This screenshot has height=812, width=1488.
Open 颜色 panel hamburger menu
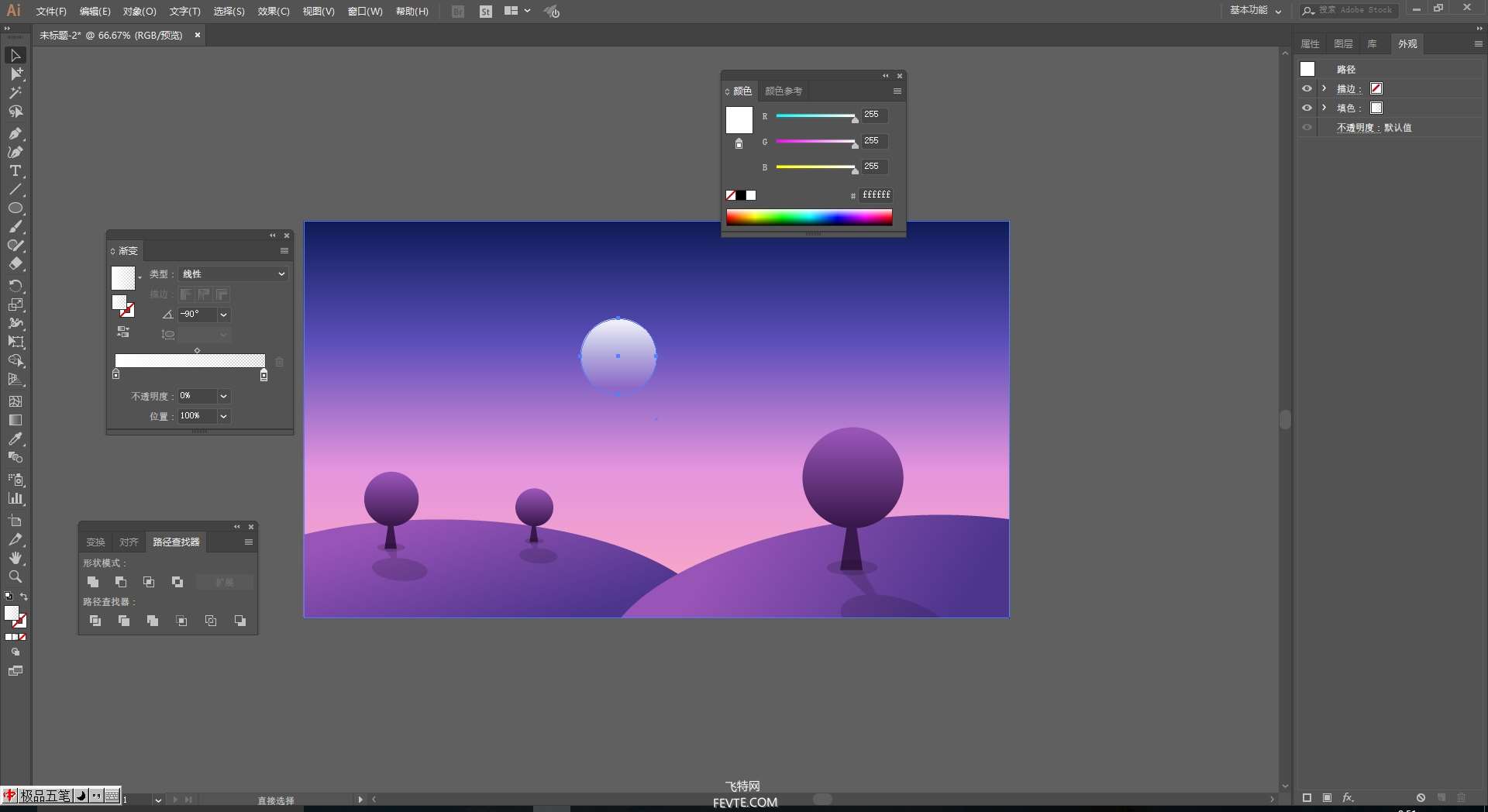click(897, 91)
